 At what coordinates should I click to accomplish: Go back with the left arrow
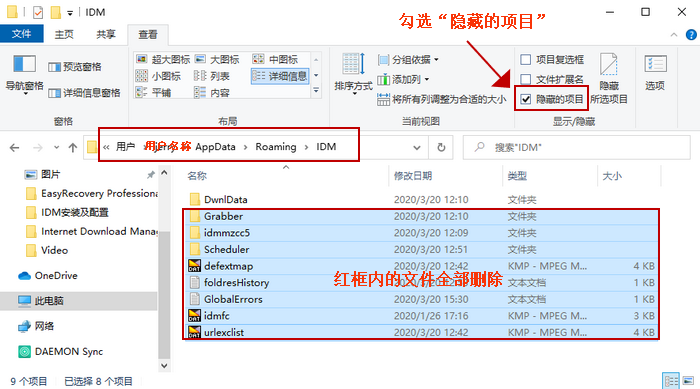[14, 147]
